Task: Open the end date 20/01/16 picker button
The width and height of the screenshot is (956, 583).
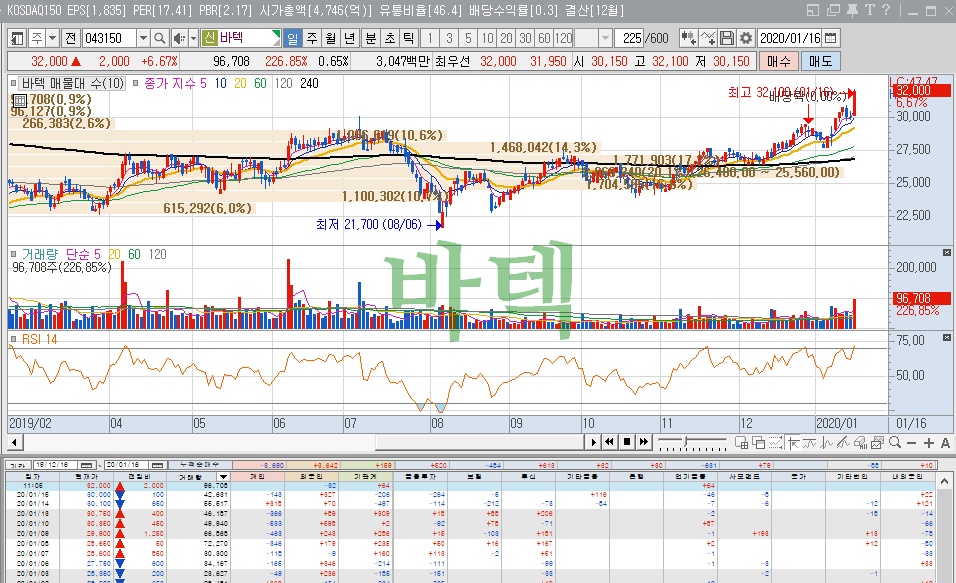Action: click(x=157, y=465)
